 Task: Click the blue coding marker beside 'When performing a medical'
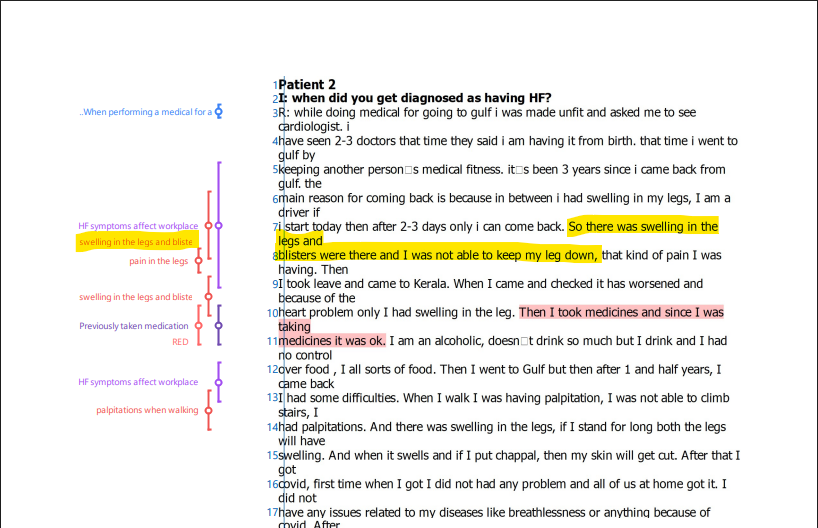tap(219, 112)
